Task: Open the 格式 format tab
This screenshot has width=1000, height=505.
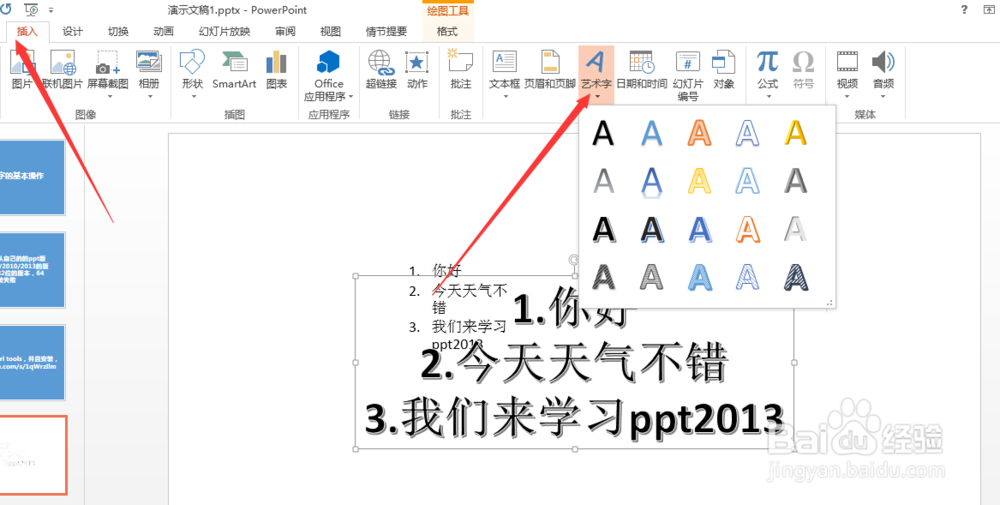Action: click(447, 31)
